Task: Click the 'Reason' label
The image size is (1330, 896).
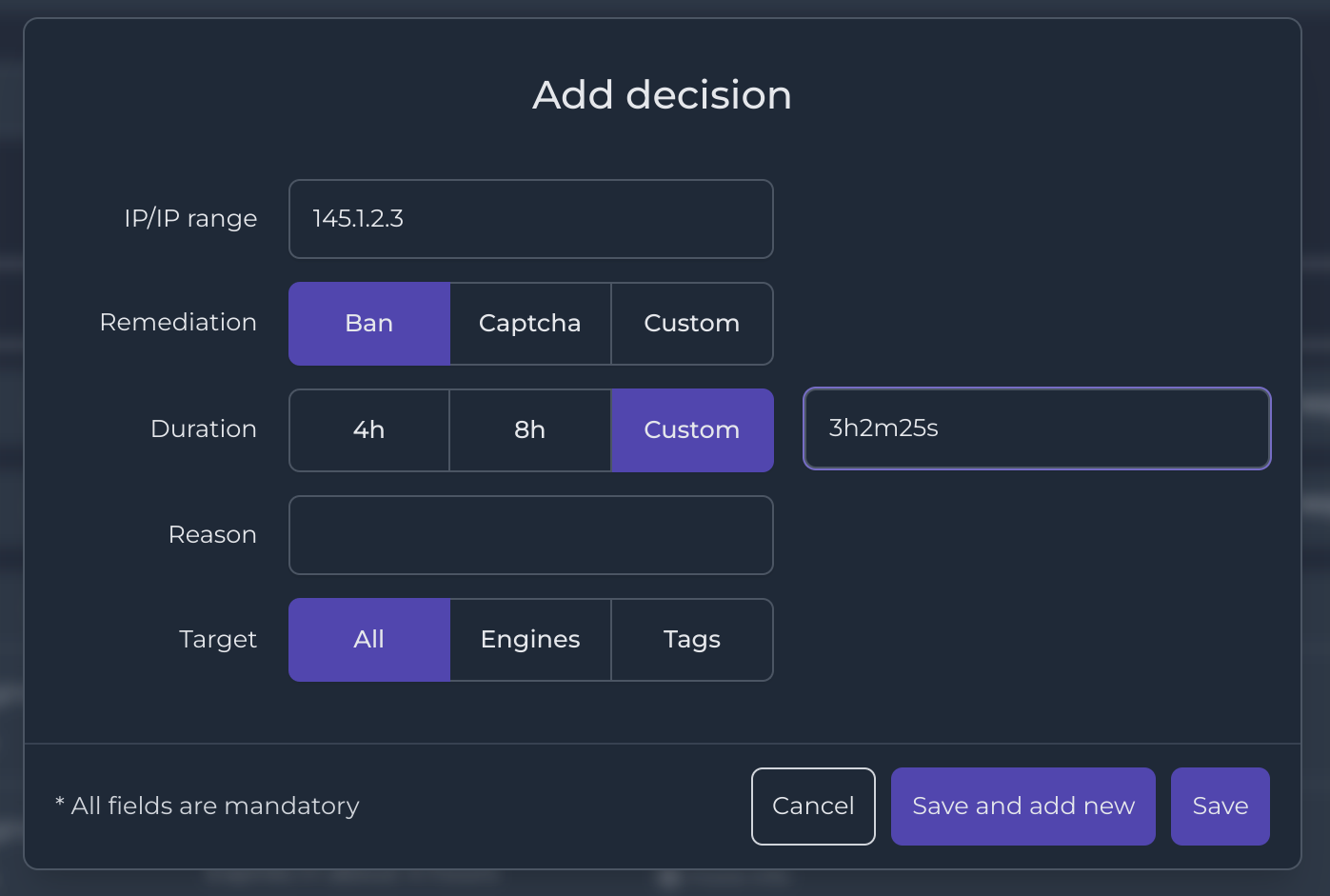Action: 212,535
